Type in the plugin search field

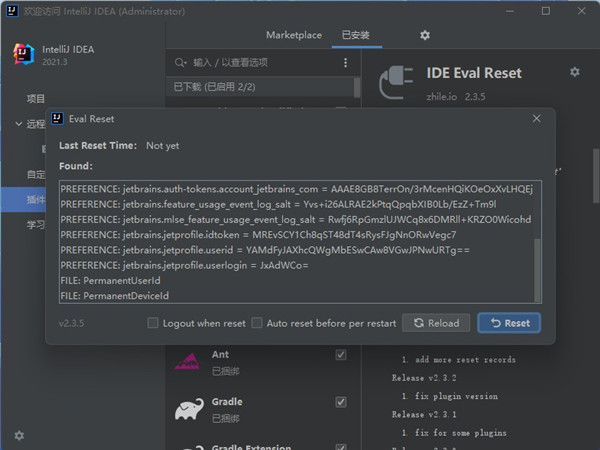[x=260, y=62]
